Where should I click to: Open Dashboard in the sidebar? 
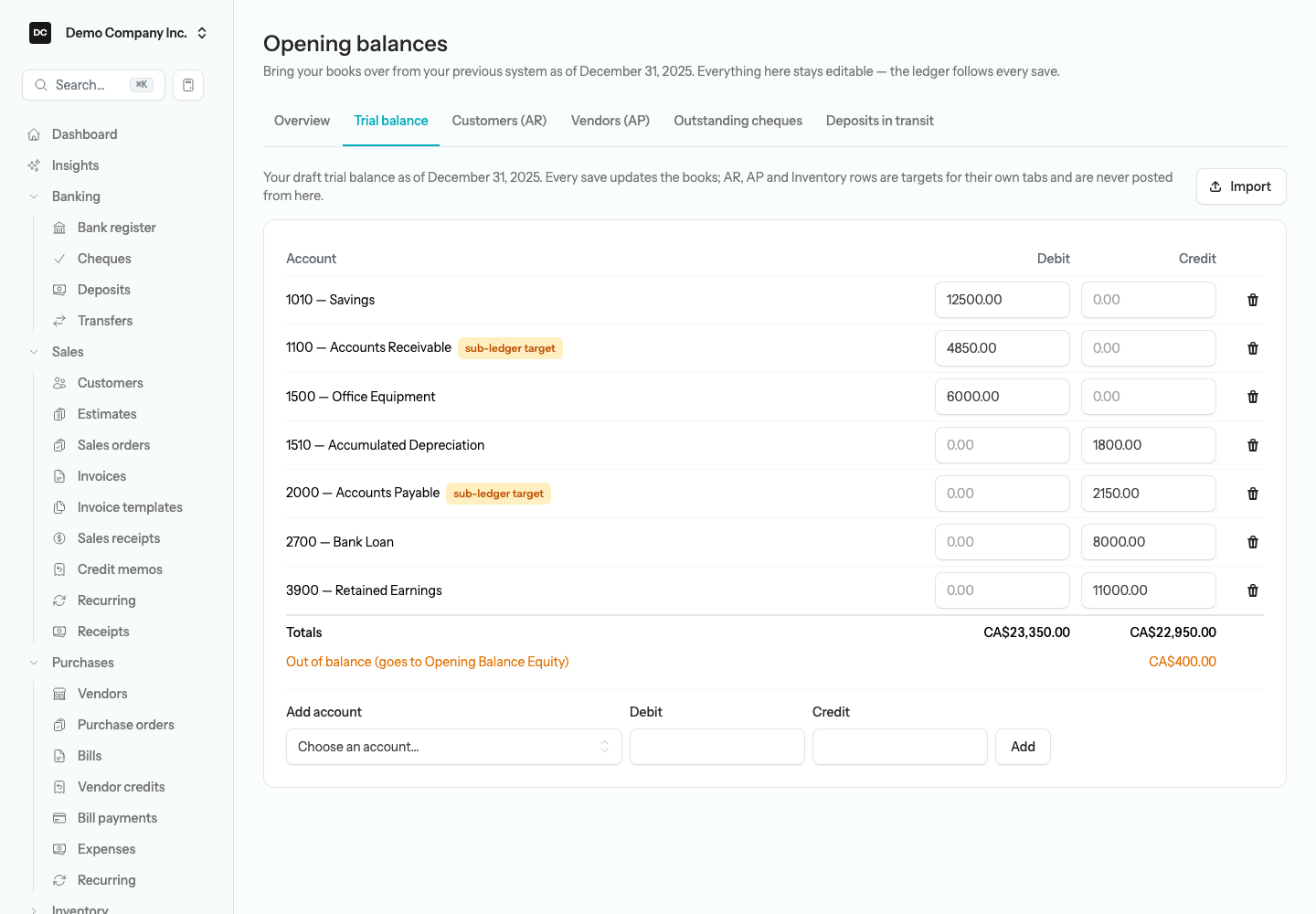click(x=84, y=134)
